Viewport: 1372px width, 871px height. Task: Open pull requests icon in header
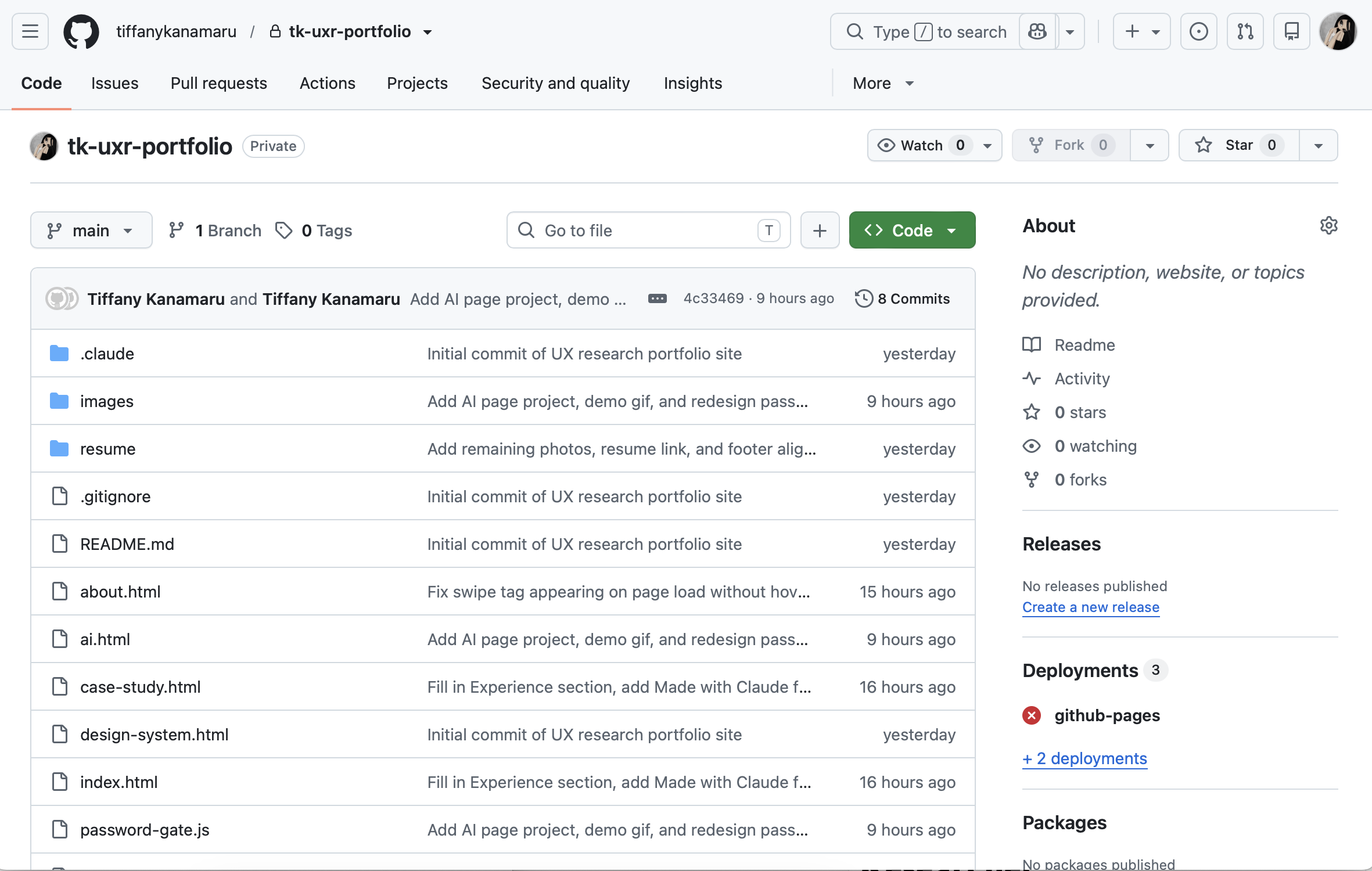(x=1245, y=31)
